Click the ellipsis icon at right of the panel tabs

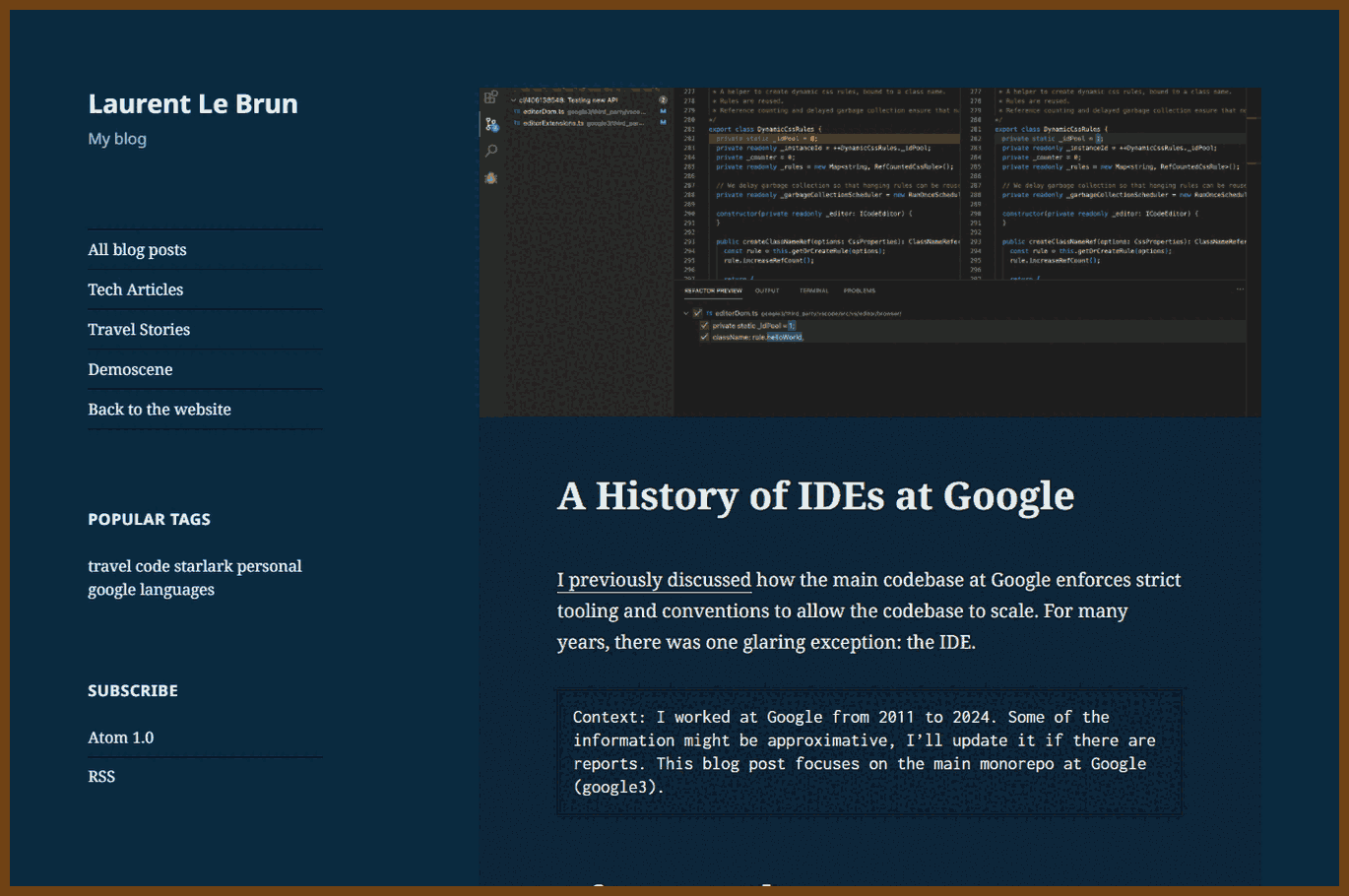[x=1240, y=289]
